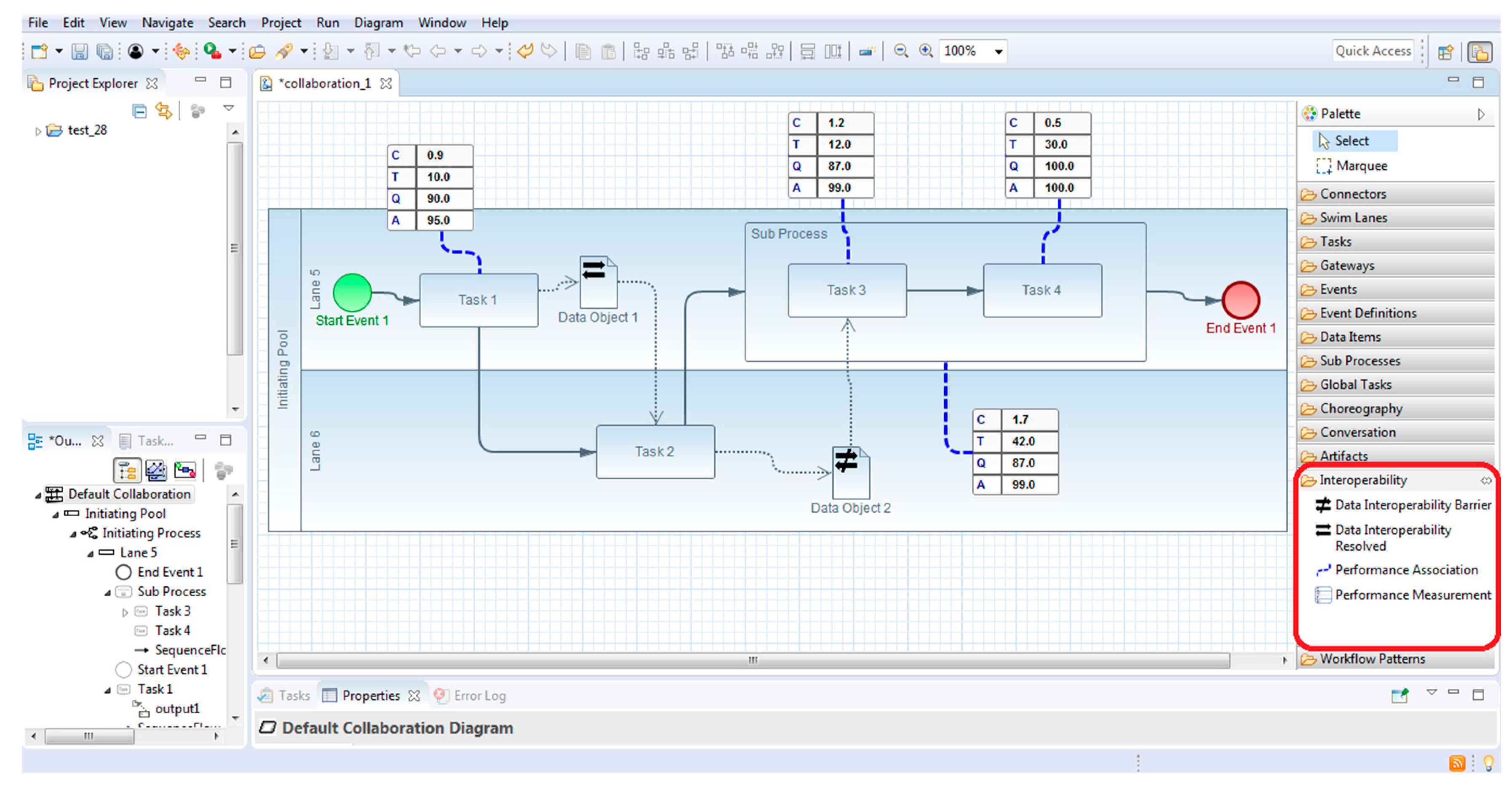Image resolution: width=1512 pixels, height=787 pixels.
Task: Select the Marquee tool in Palette
Action: click(x=1360, y=166)
